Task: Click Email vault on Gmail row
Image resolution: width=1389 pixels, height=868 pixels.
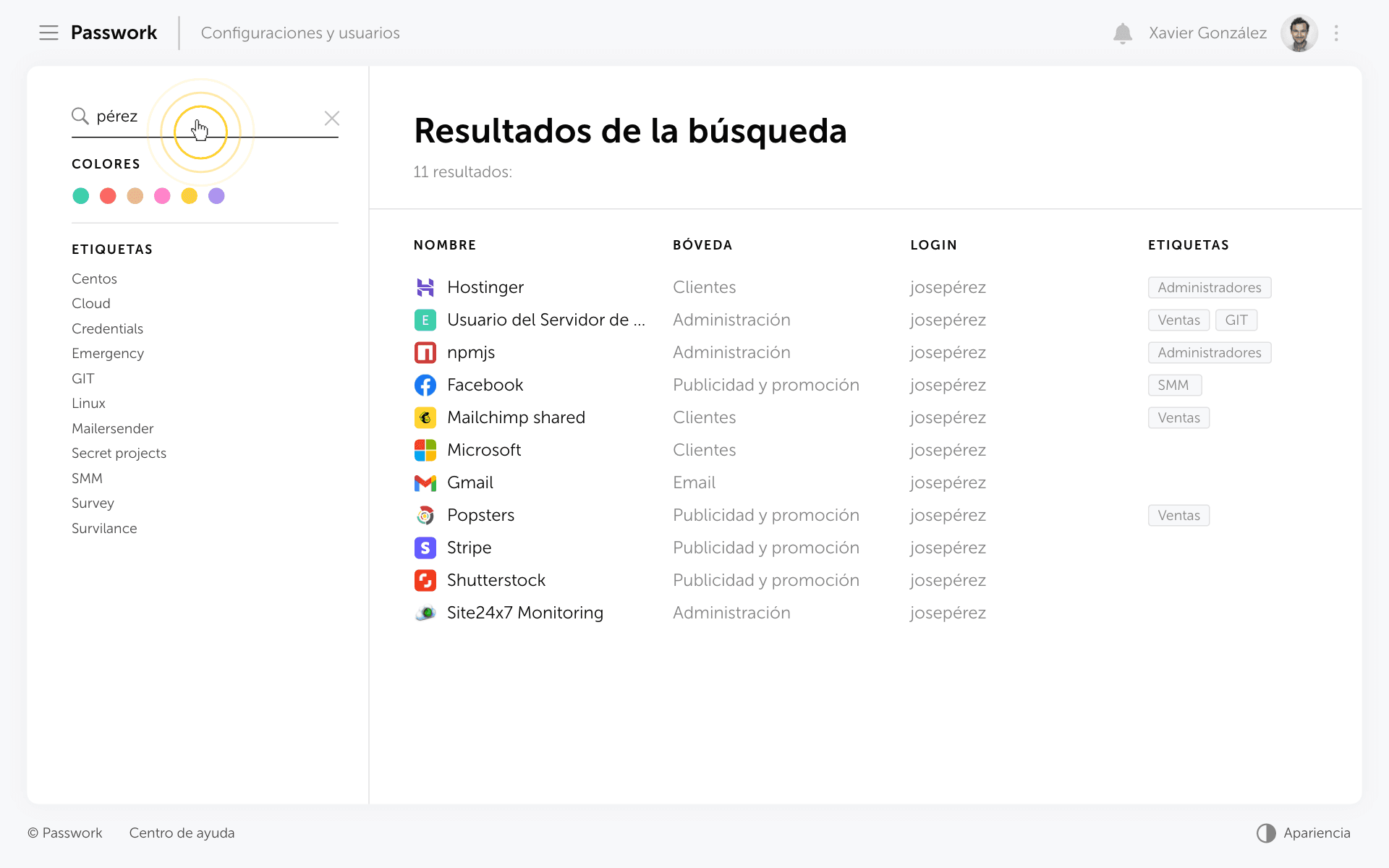Action: point(694,482)
